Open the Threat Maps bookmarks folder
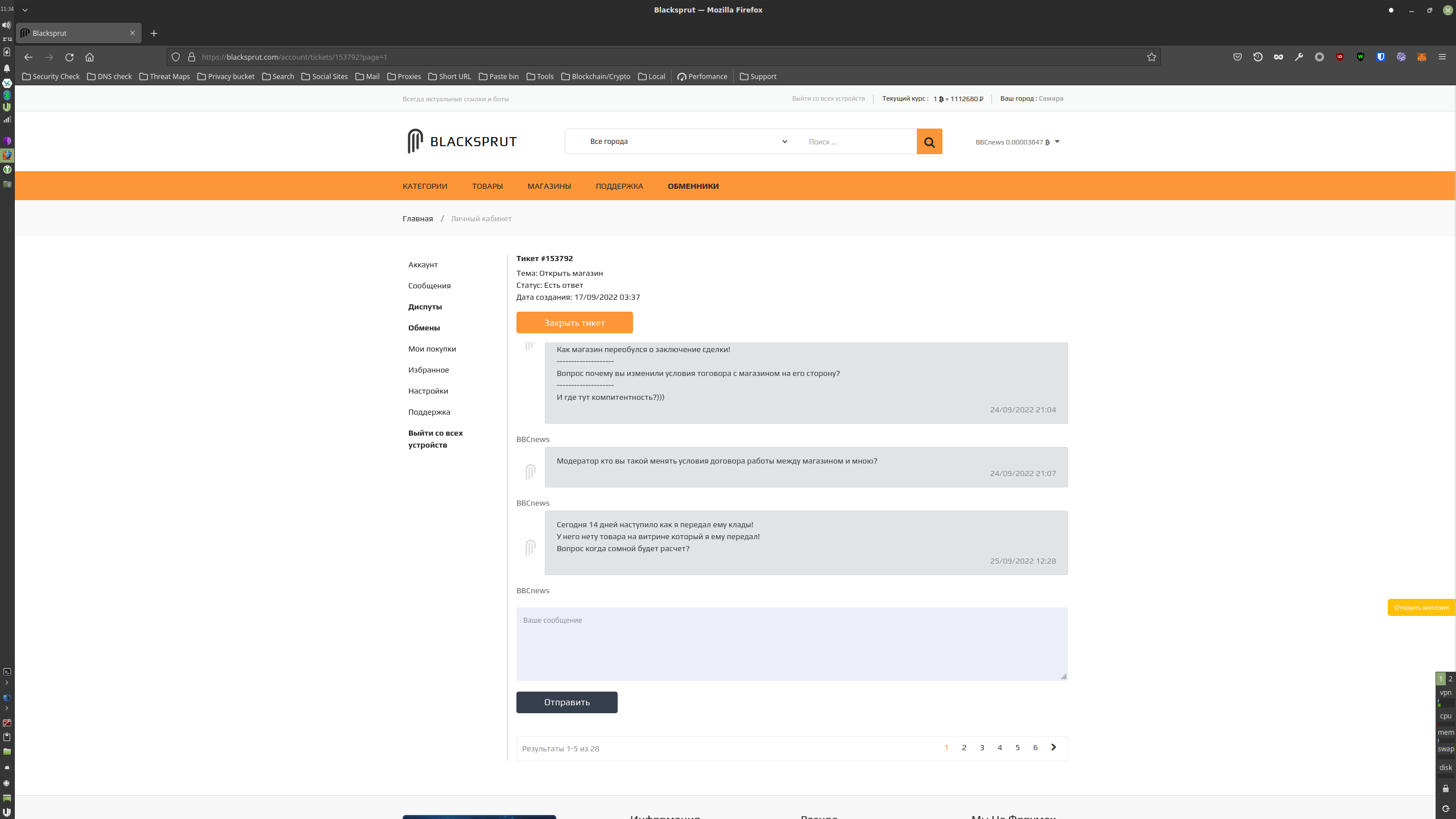1456x819 pixels. 164,76
